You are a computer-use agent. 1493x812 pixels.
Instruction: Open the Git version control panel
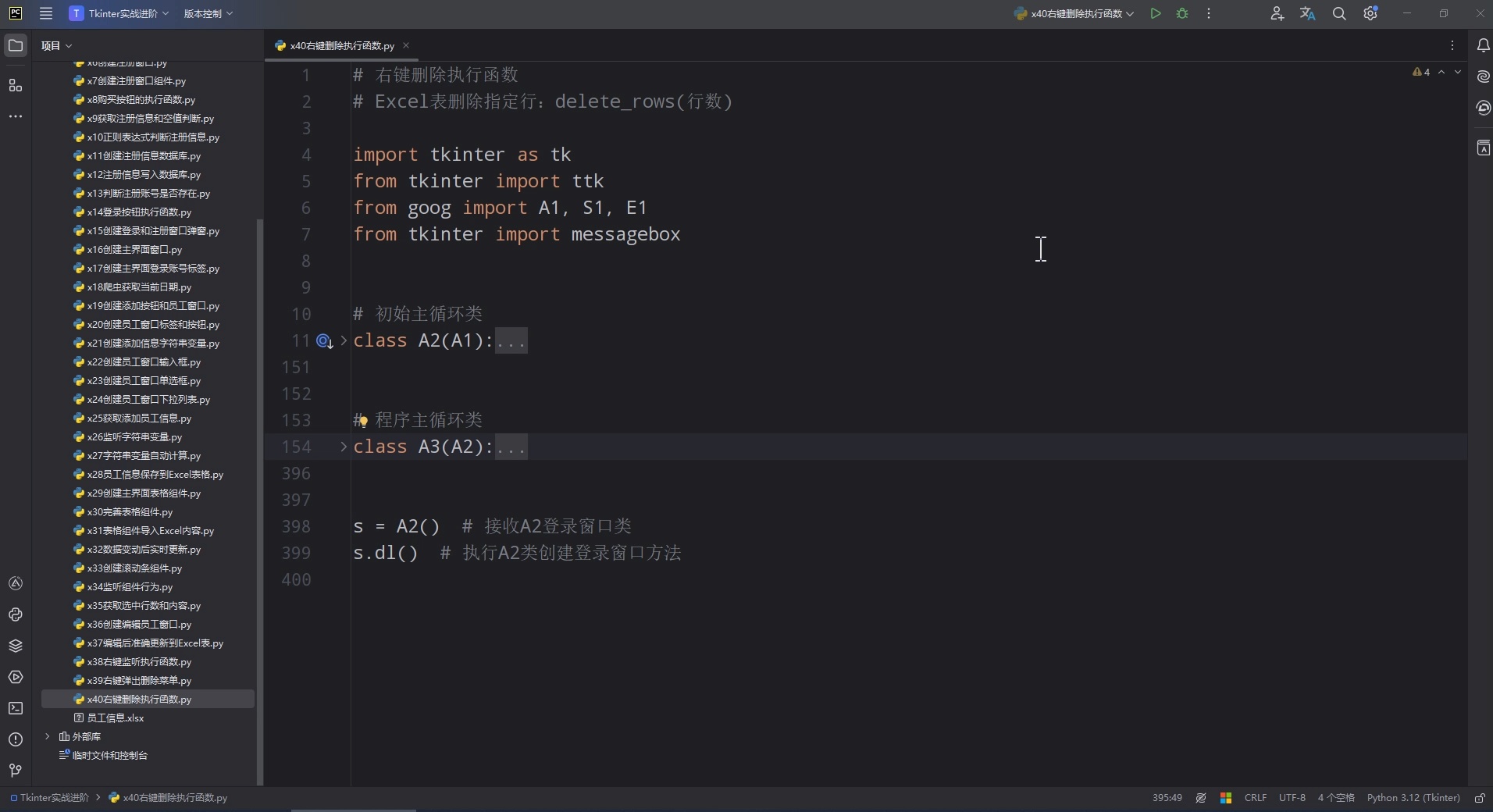coord(14,771)
